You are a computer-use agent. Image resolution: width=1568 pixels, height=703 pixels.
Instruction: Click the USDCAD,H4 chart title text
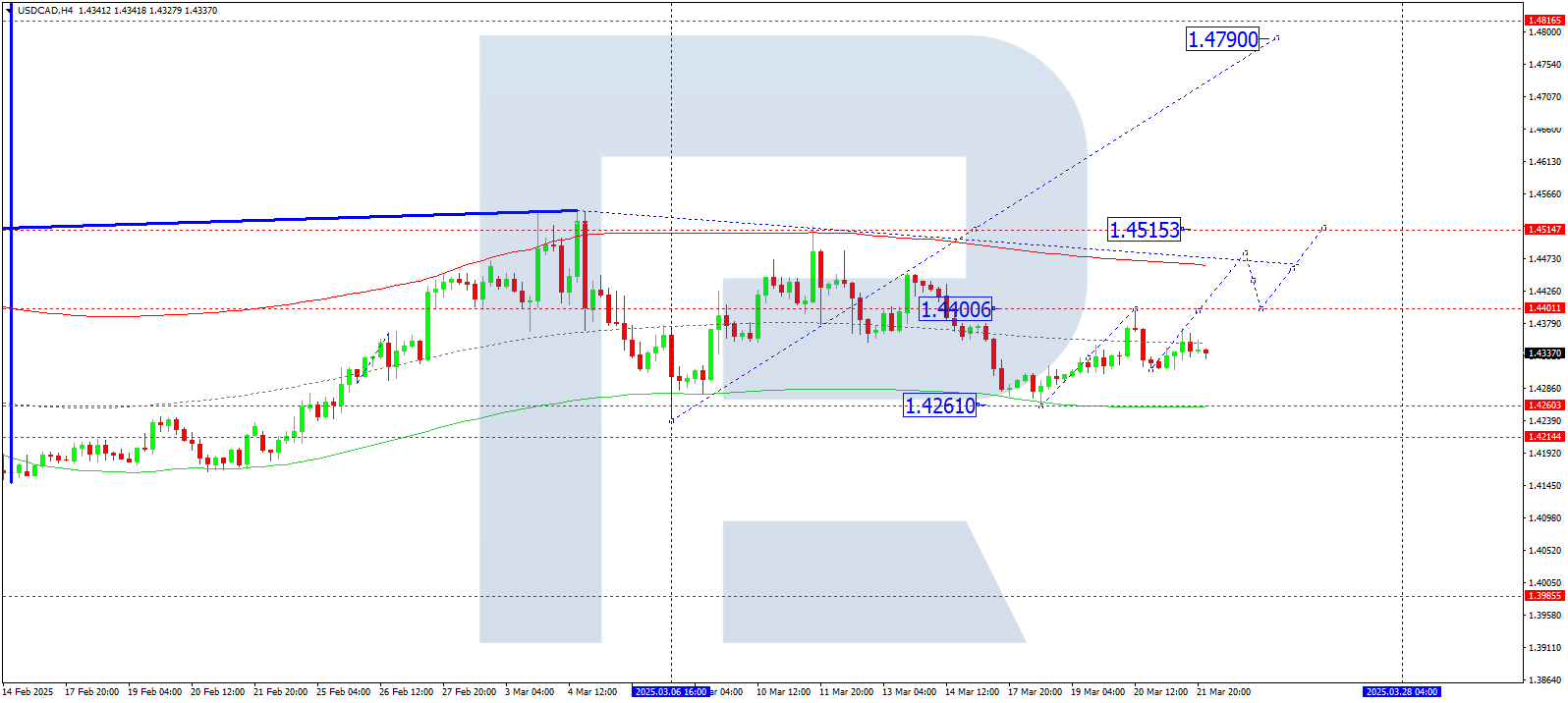[45, 11]
